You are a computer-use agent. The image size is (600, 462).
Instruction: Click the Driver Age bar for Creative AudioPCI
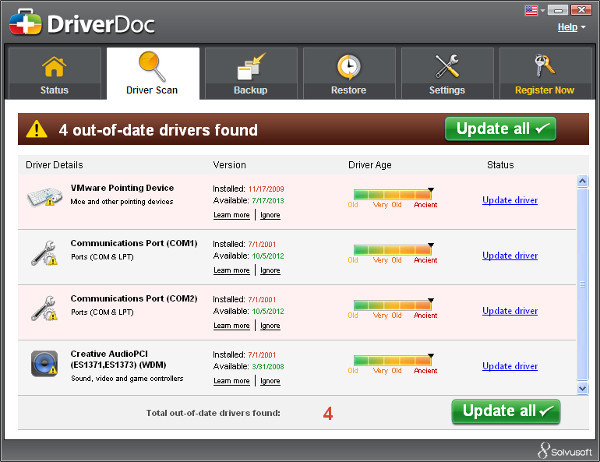point(392,359)
